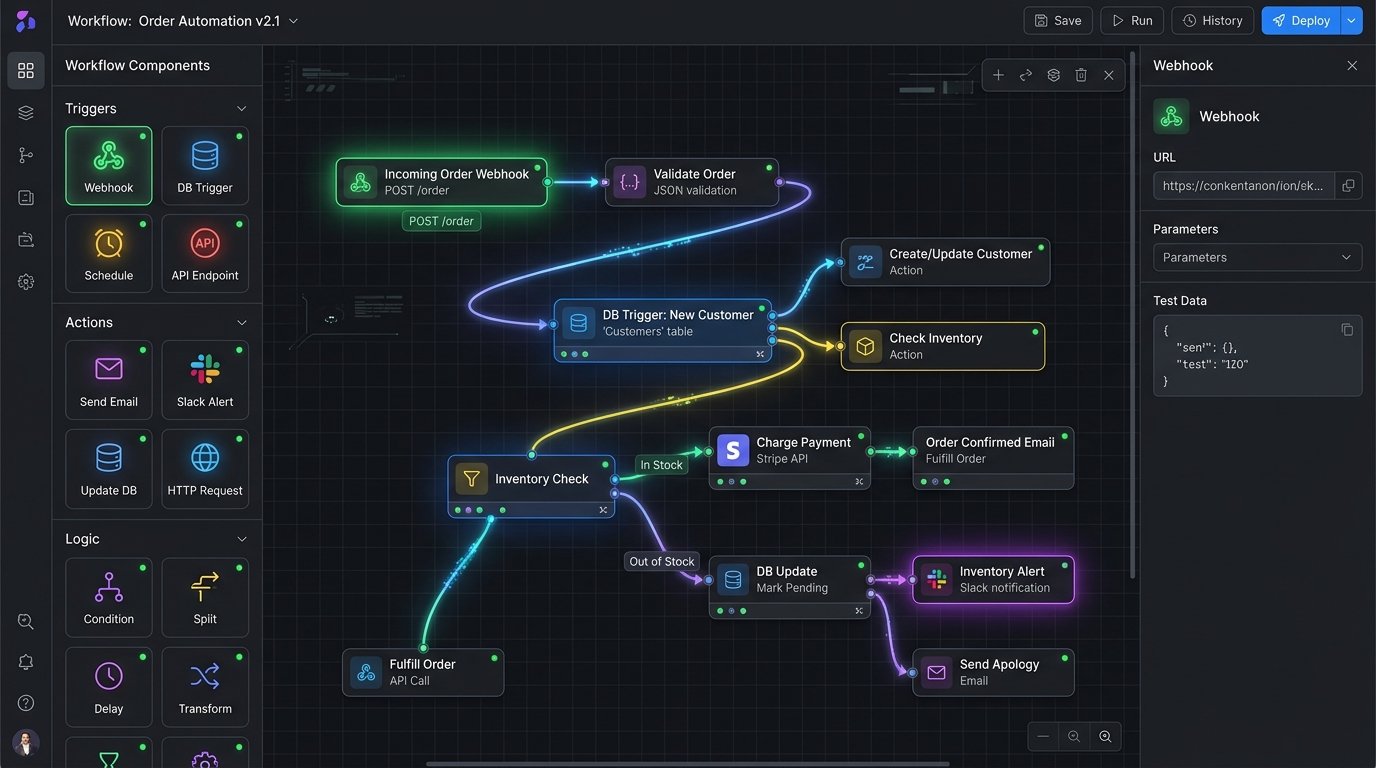
Task: Collapse the Actions section
Action: [241, 322]
